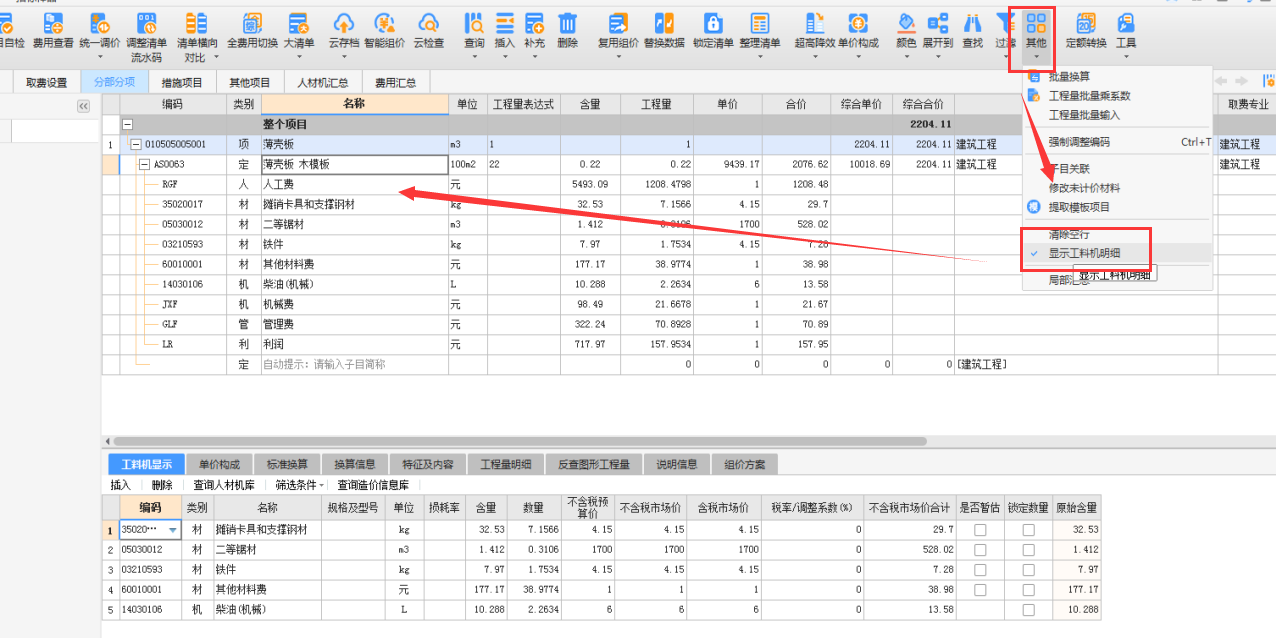Click the 插入 insert icon
The width and height of the screenshot is (1276, 638).
click(x=505, y=22)
